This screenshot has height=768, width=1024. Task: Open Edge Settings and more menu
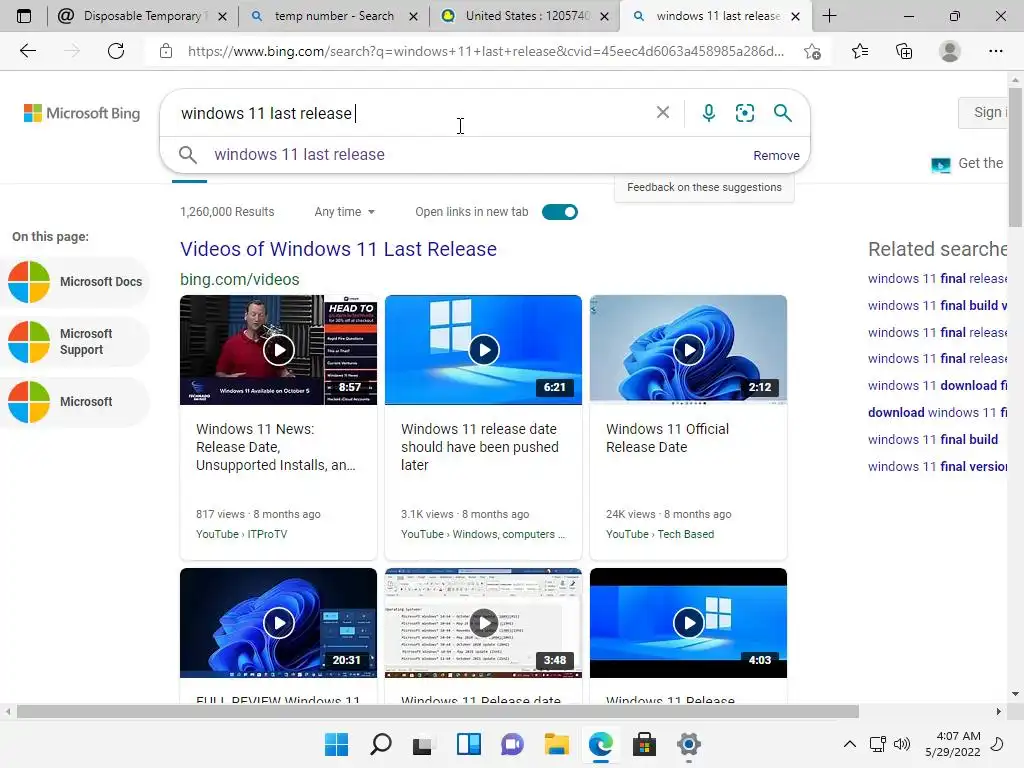[995, 51]
